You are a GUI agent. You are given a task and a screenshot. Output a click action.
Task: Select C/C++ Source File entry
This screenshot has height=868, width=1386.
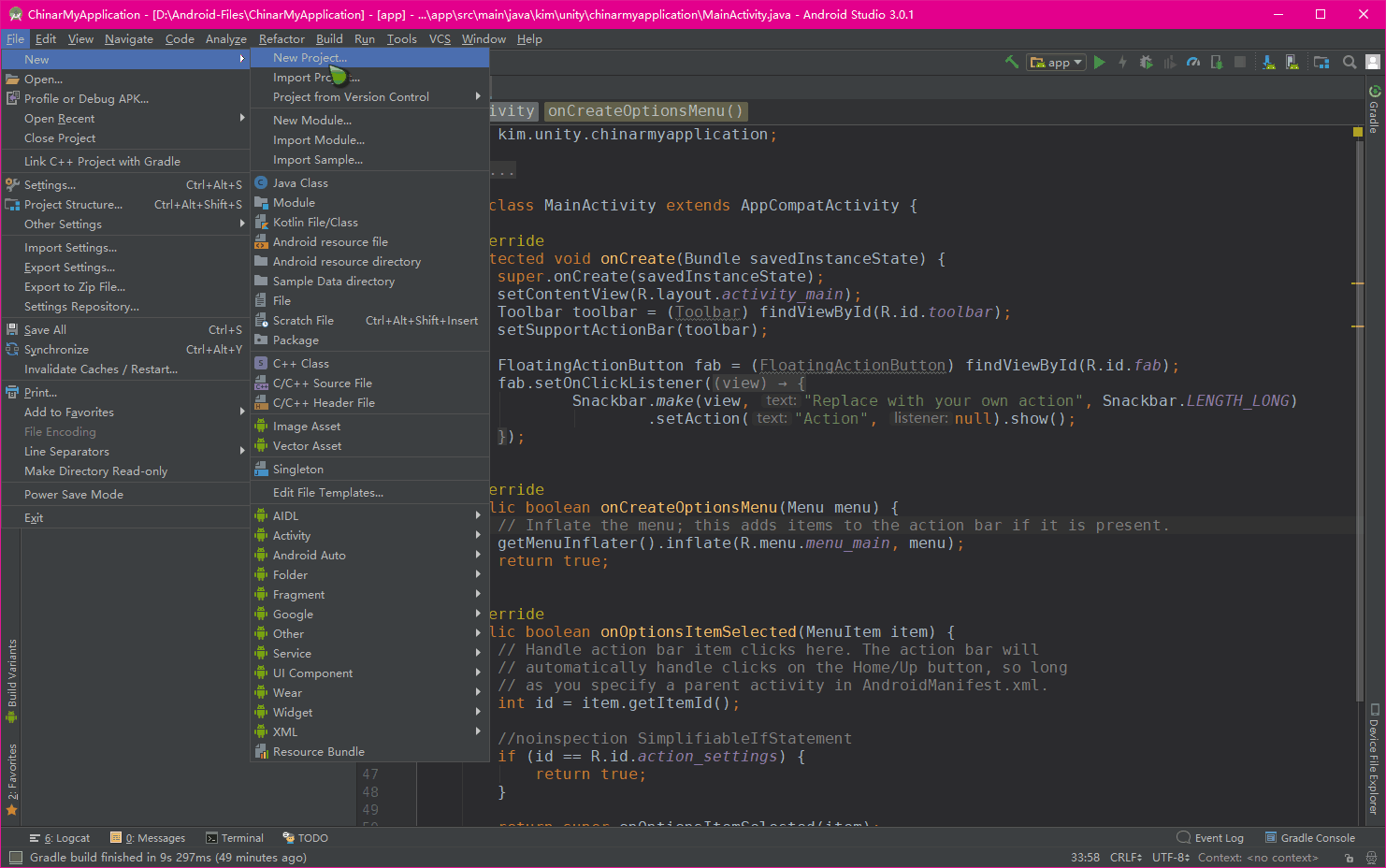click(369, 383)
